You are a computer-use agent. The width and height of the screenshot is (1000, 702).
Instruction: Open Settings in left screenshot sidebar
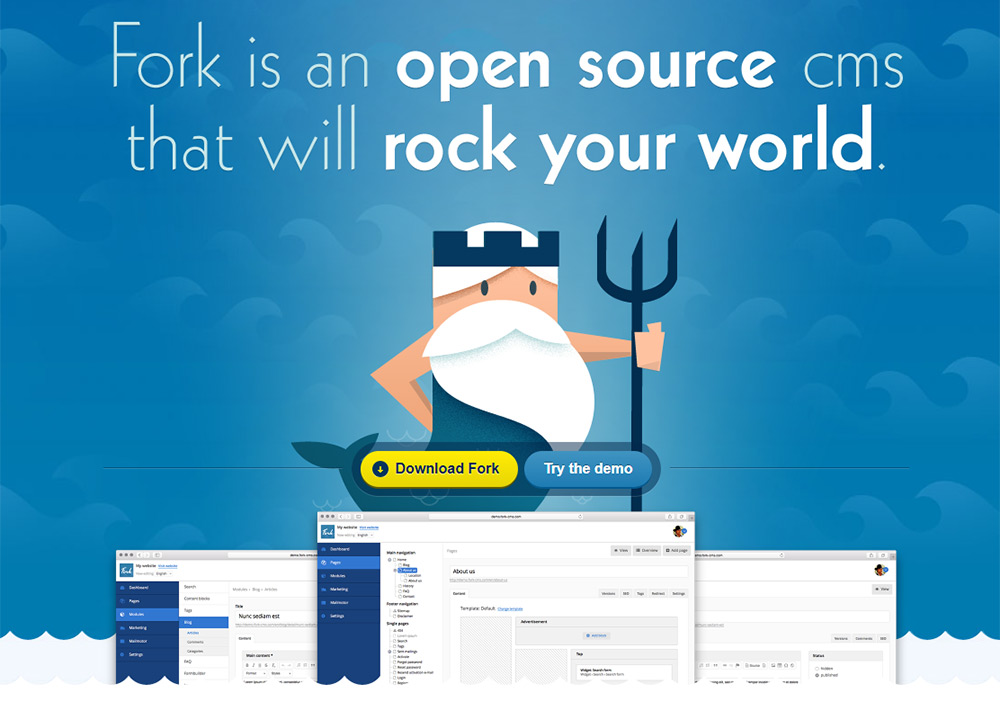(x=147, y=655)
